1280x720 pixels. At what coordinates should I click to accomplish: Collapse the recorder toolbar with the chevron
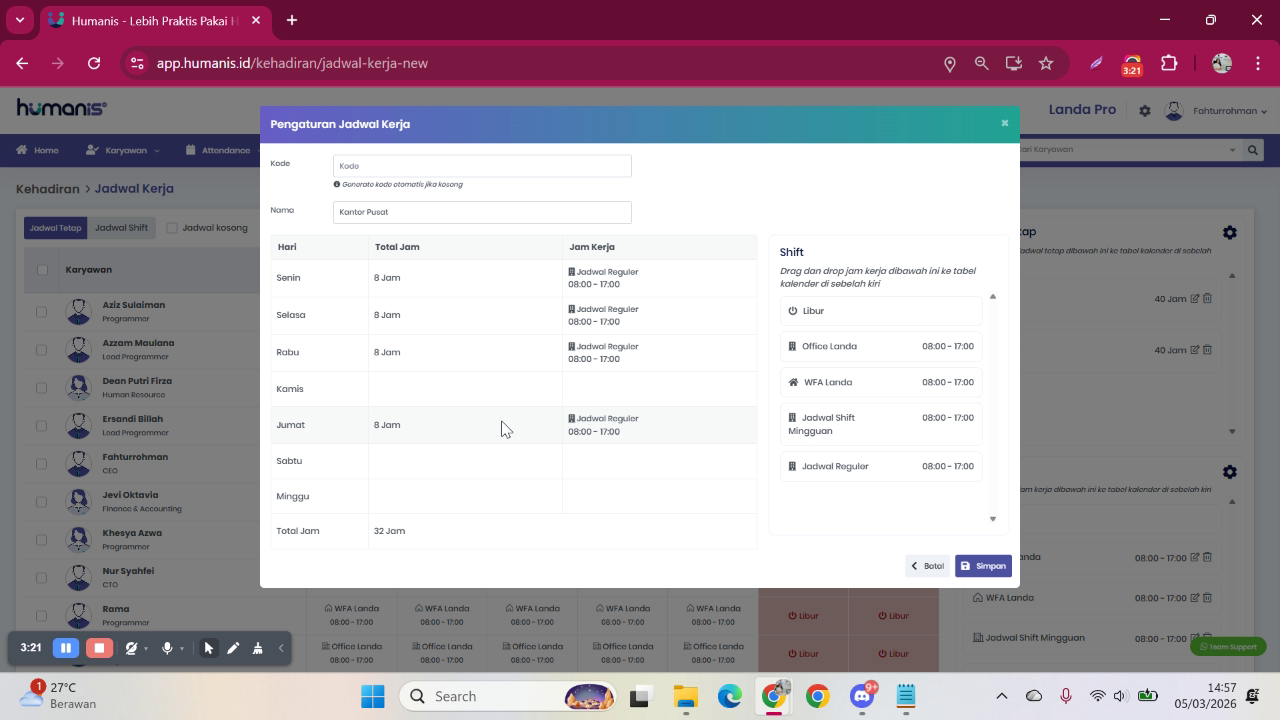[281, 648]
